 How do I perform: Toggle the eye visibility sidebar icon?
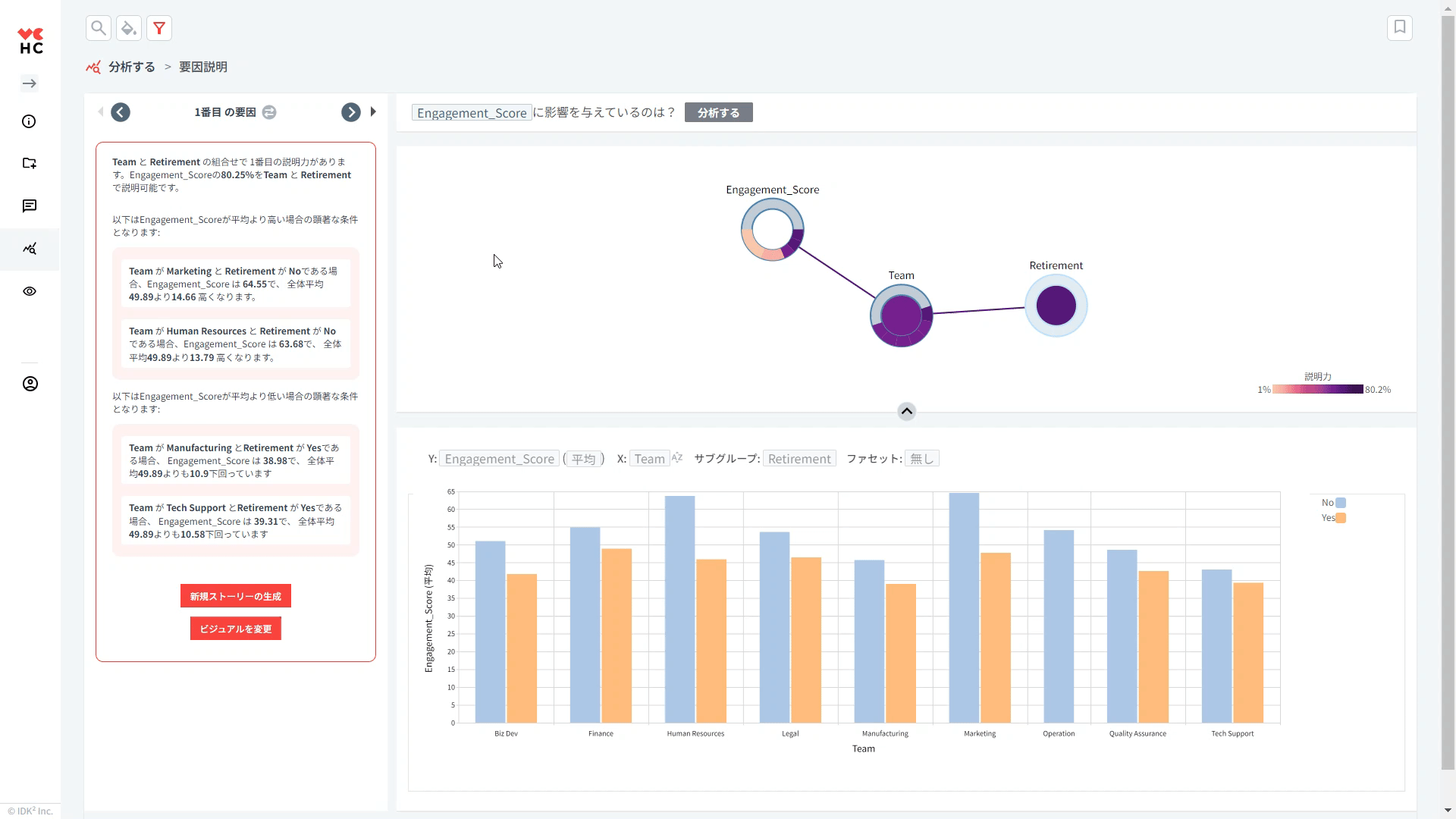click(x=30, y=291)
